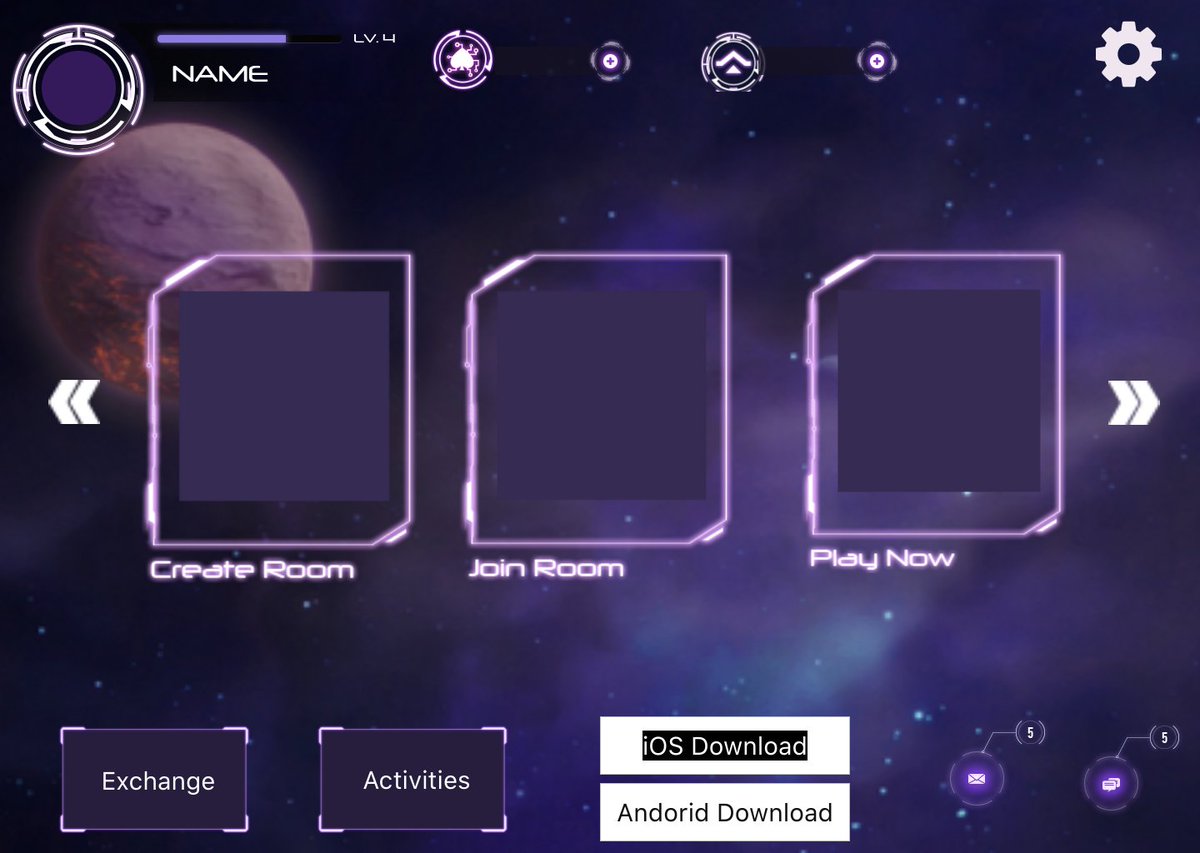The image size is (1200, 853).
Task: Select the Join Room card
Action: coord(598,398)
